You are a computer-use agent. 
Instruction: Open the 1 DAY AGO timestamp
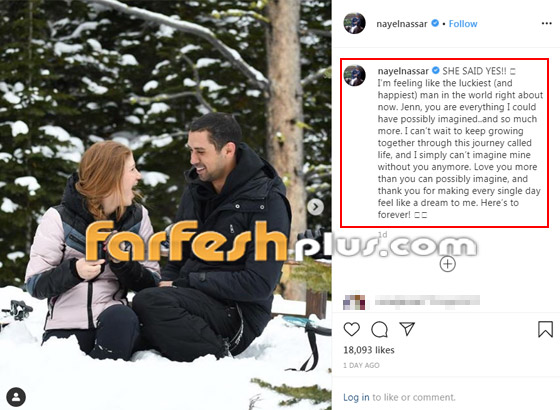[x=361, y=365]
